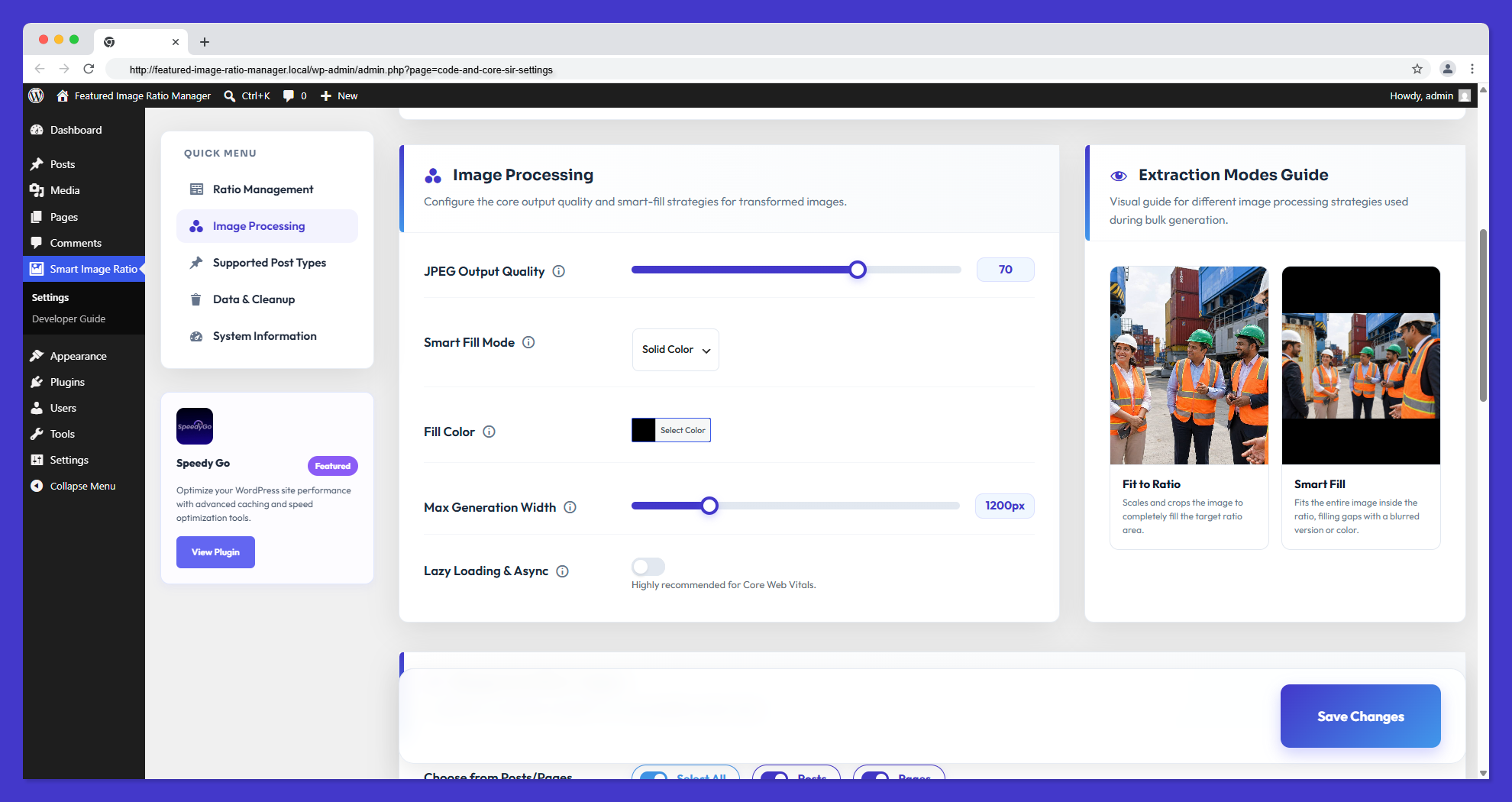Click the info icon beside Lazy Loading & Async
The height and width of the screenshot is (802, 1512).
(x=563, y=571)
